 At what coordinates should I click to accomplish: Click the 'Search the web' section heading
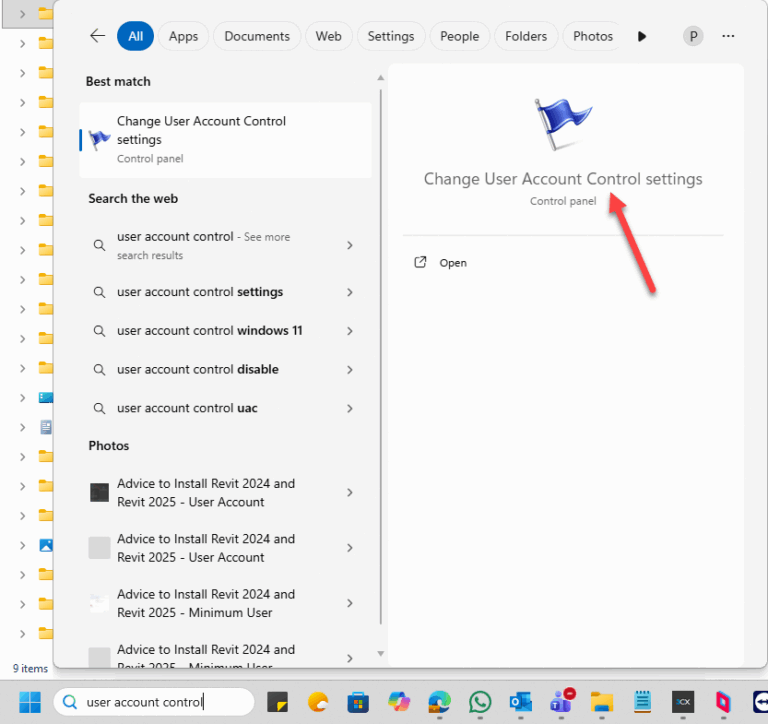133,198
